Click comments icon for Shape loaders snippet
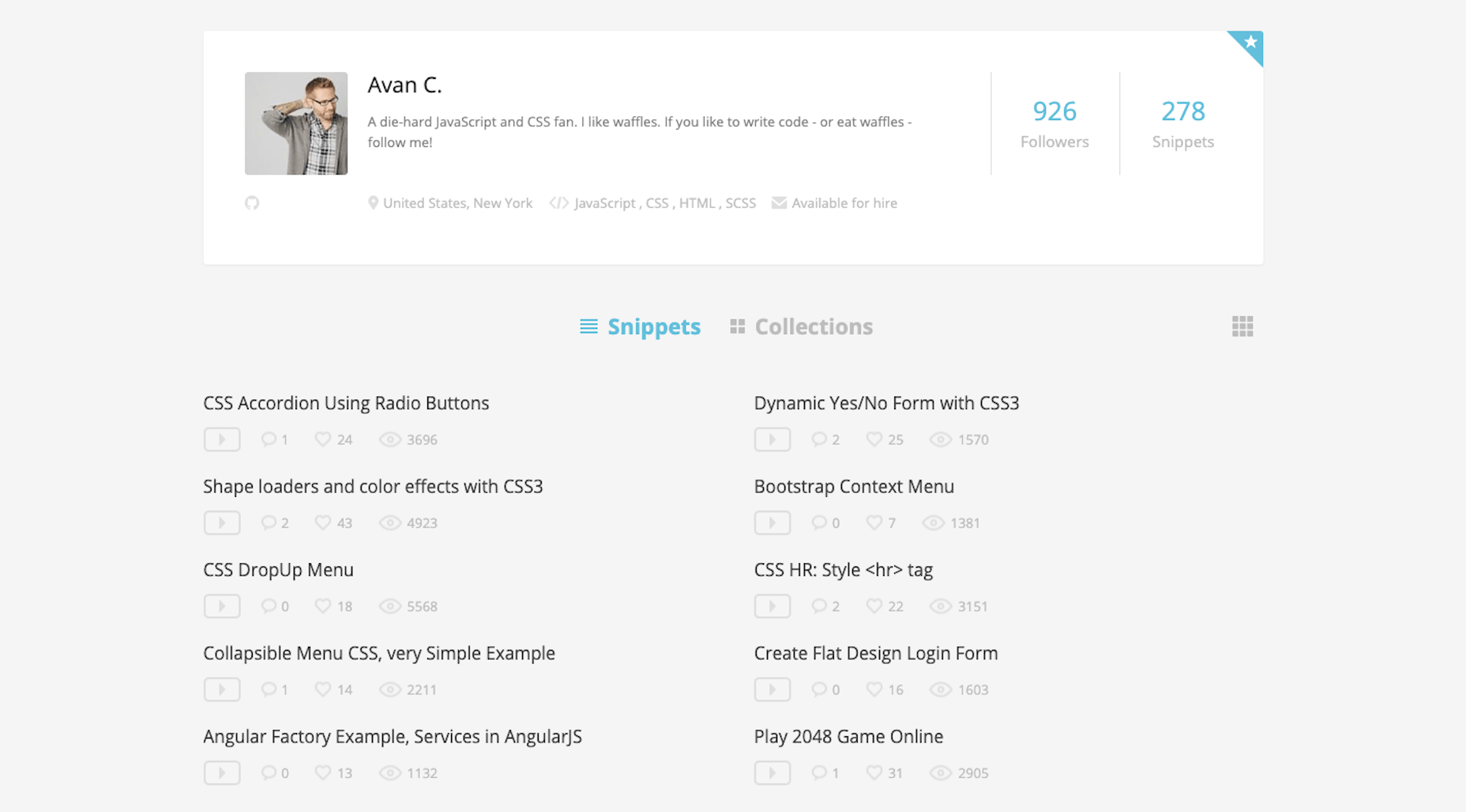Screen dimensions: 1466x812 269,523
